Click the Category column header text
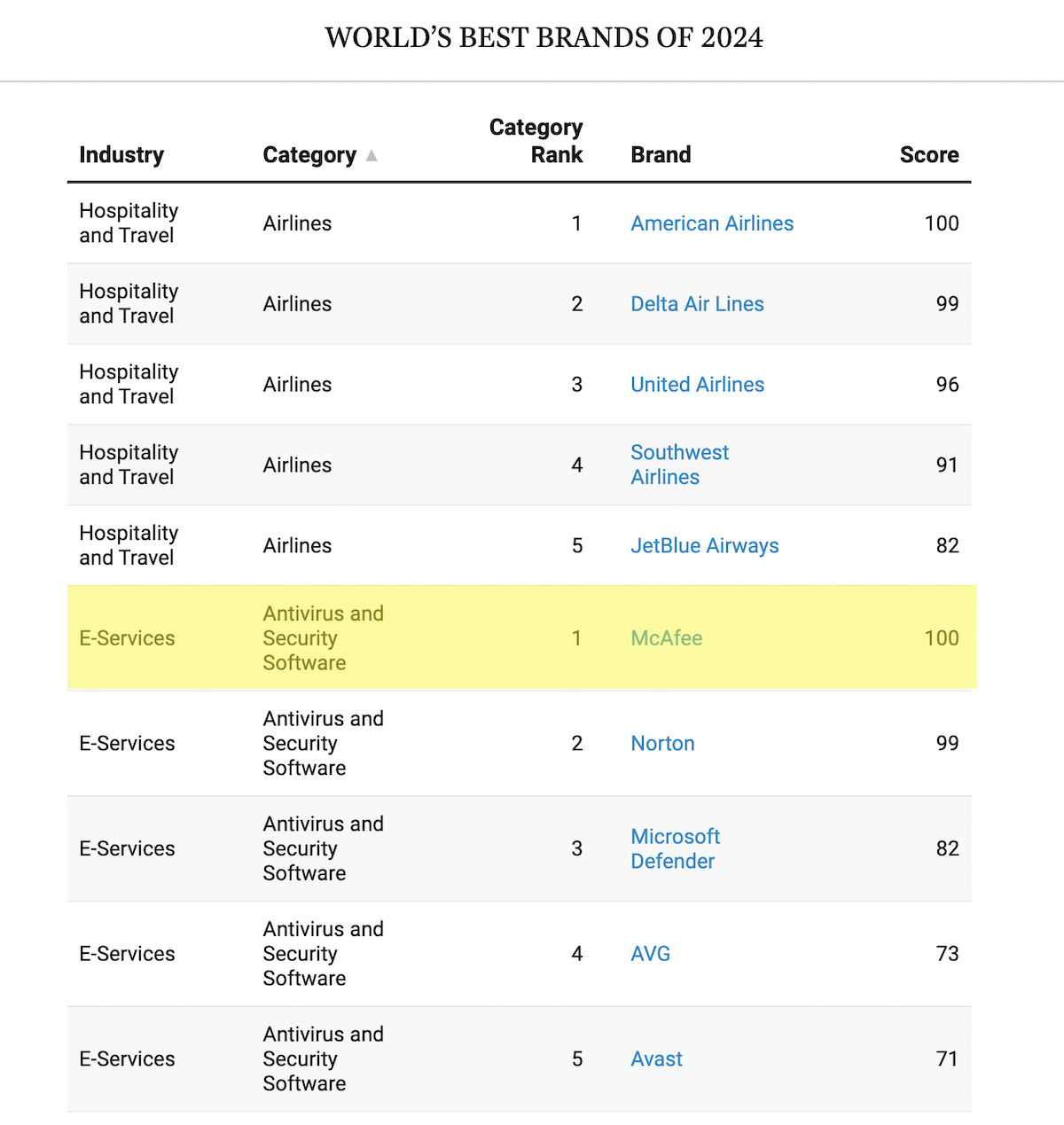 (x=309, y=155)
